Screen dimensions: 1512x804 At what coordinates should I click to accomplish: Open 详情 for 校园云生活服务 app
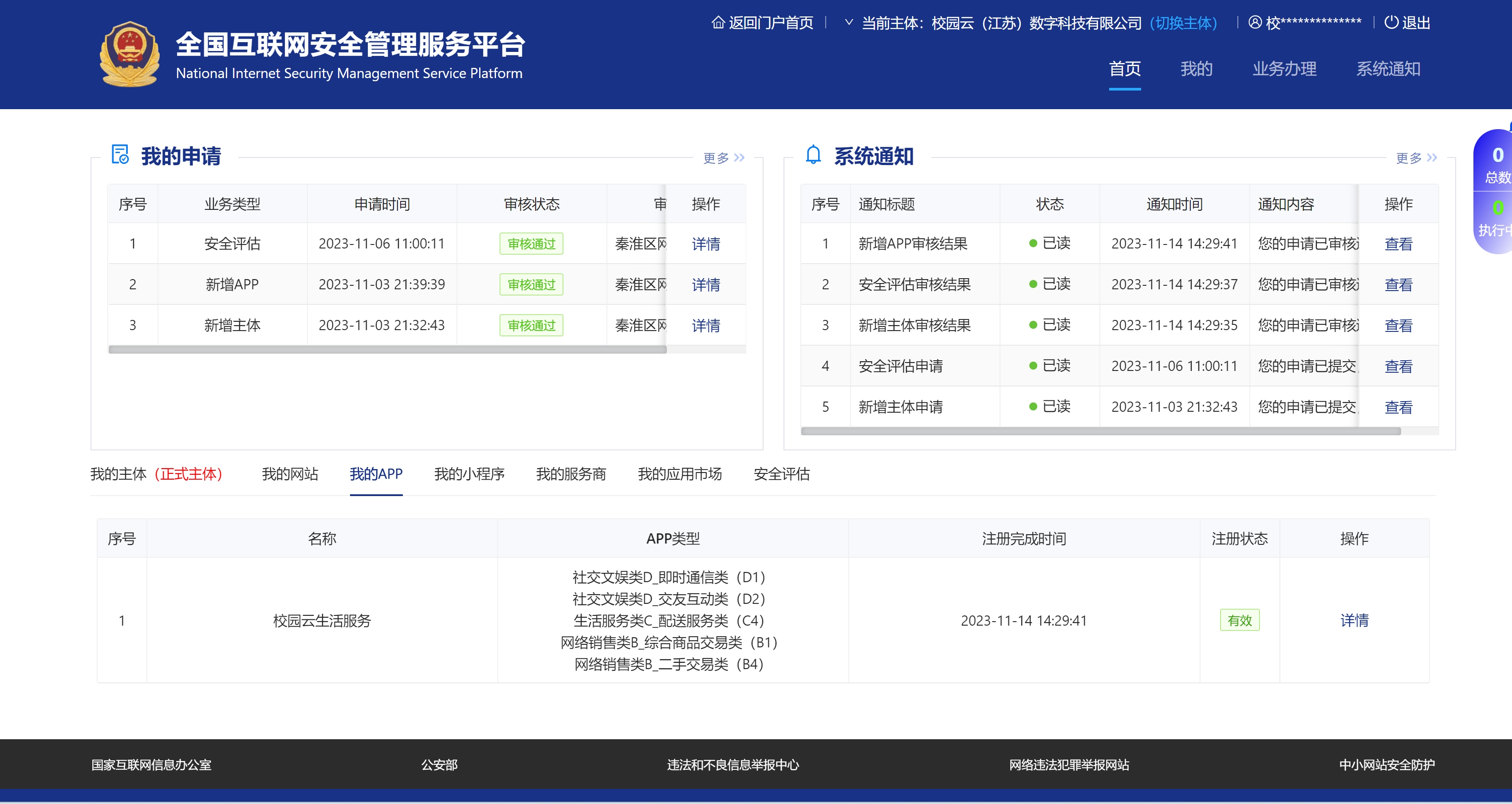pos(1354,620)
